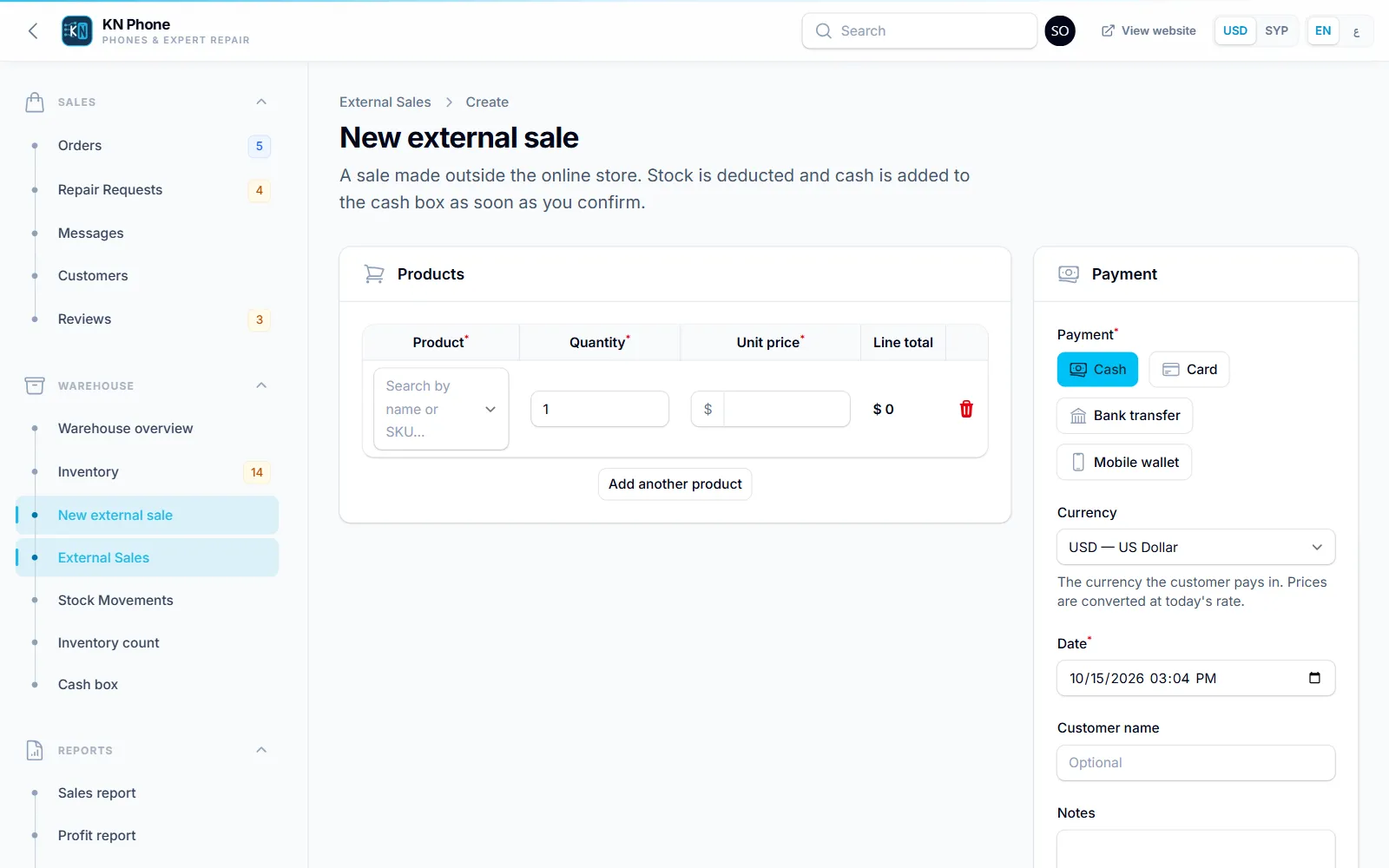Click the Sales shopping bag icon
This screenshot has width=1389, height=868.
tap(35, 102)
